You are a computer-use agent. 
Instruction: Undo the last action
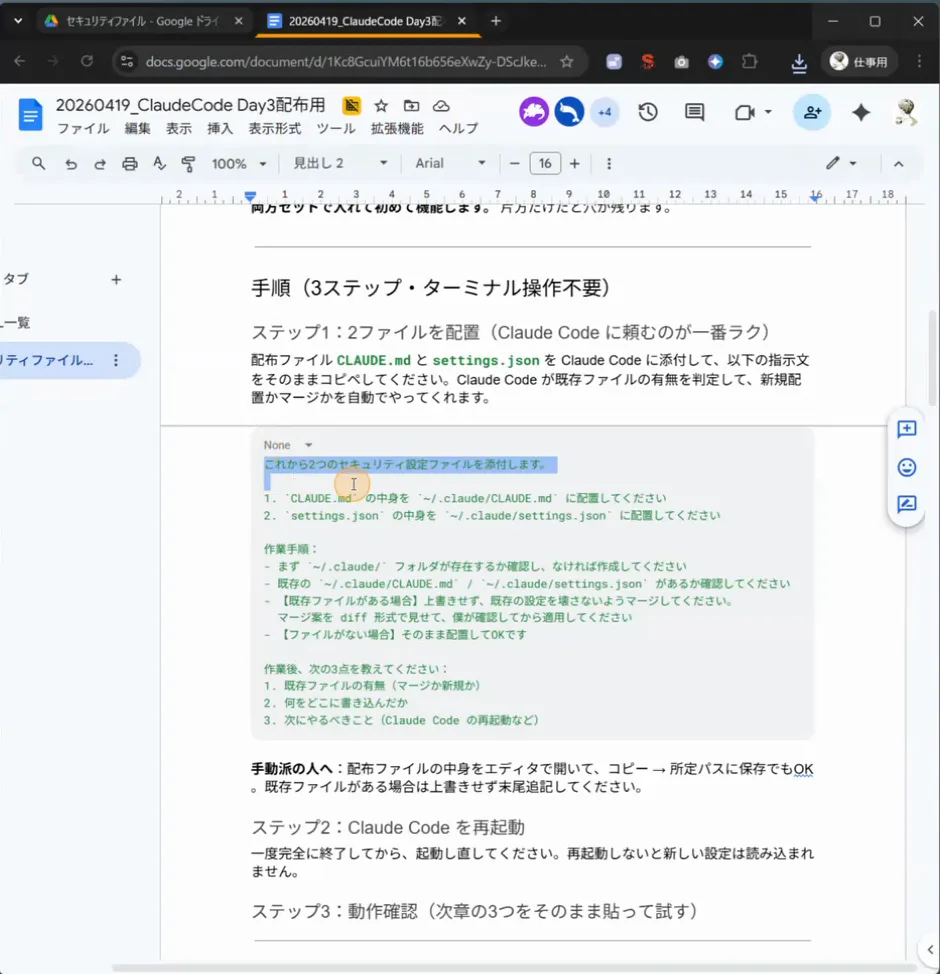71,164
